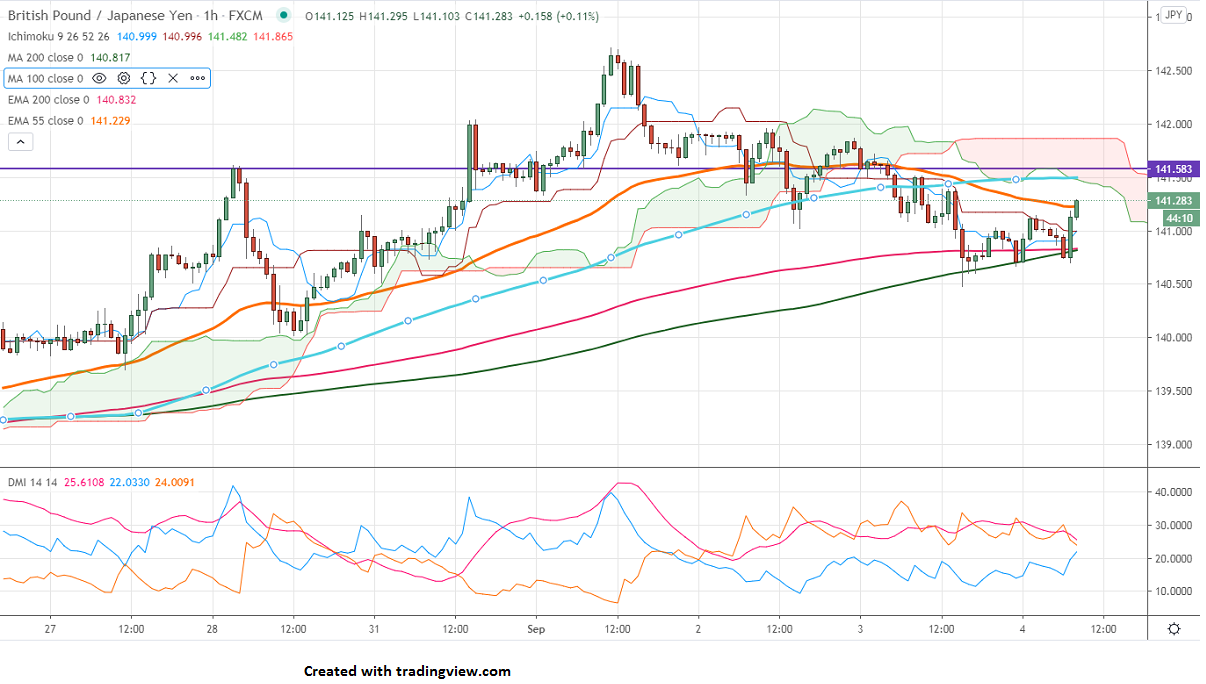Select the DMI 14 14 indicator legend
This screenshot has height=684, width=1206.
[x=33, y=481]
